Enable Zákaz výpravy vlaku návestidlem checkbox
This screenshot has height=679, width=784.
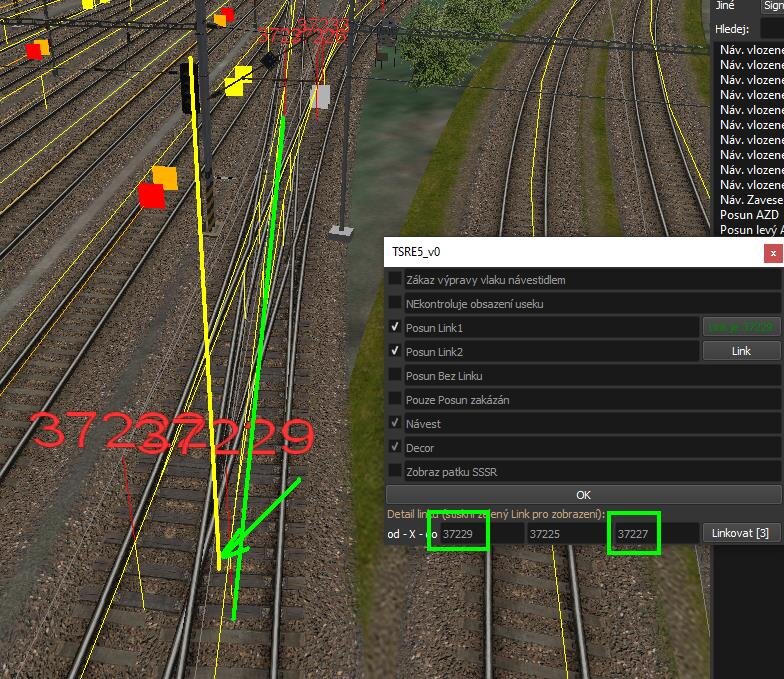click(396, 280)
